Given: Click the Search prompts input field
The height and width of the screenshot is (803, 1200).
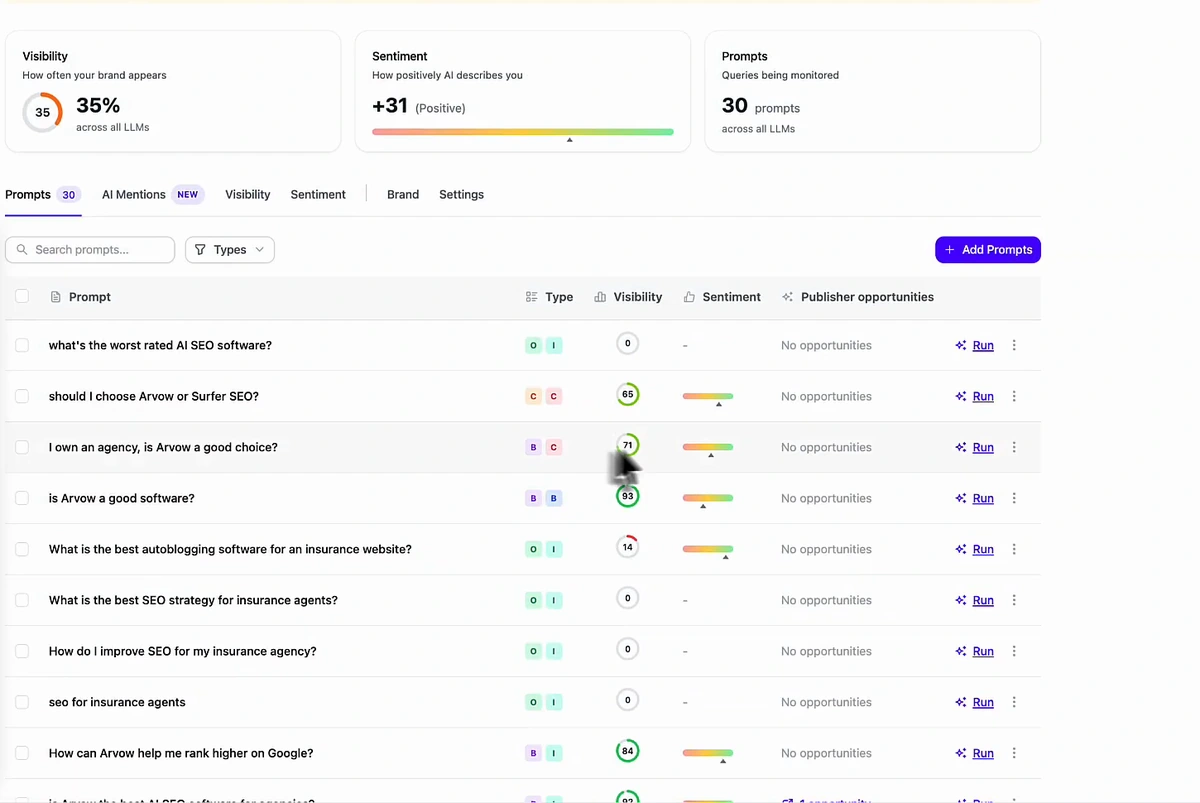Looking at the screenshot, I should [x=90, y=250].
